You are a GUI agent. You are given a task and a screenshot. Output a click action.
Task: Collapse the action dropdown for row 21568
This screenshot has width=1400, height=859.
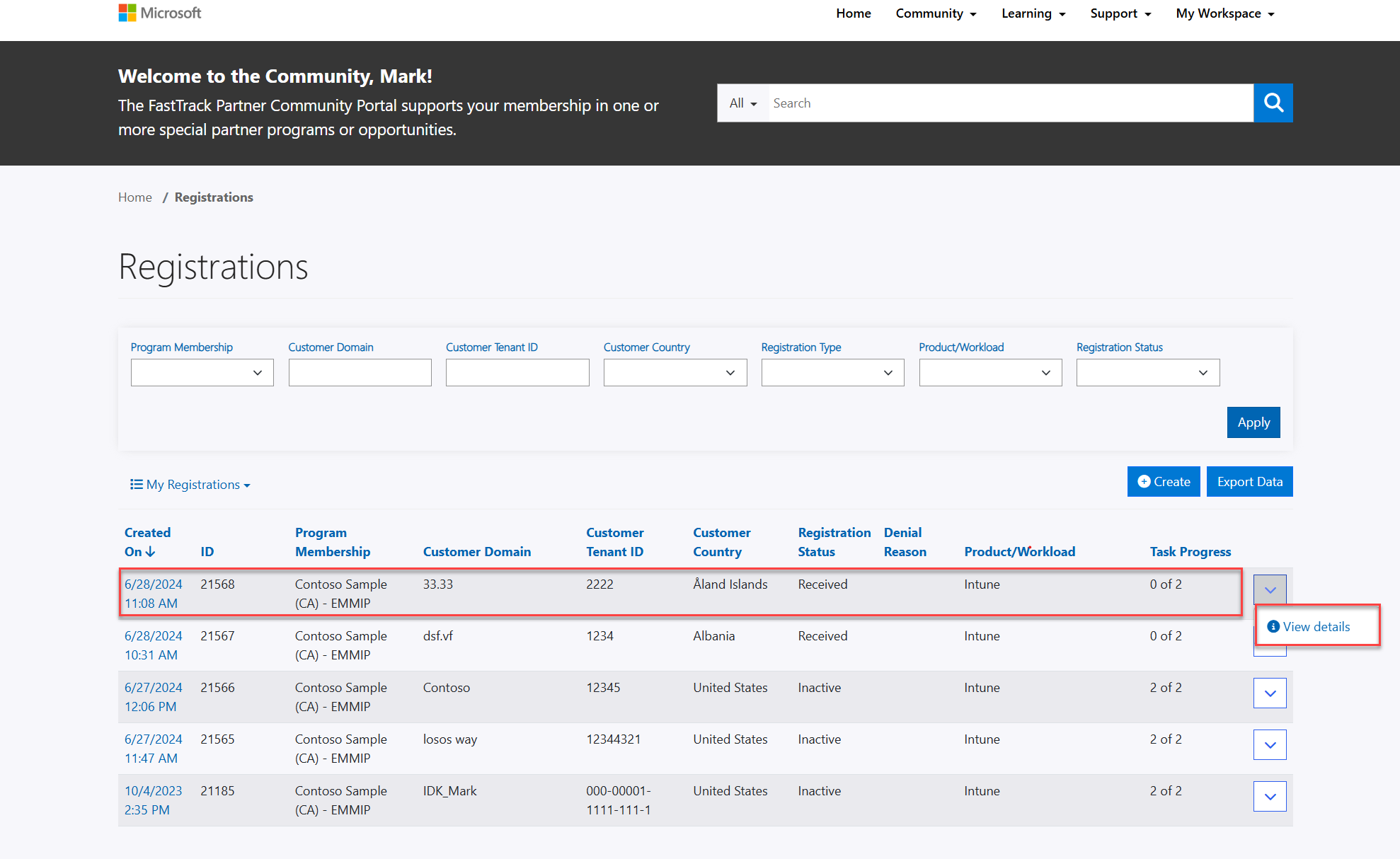1270,590
